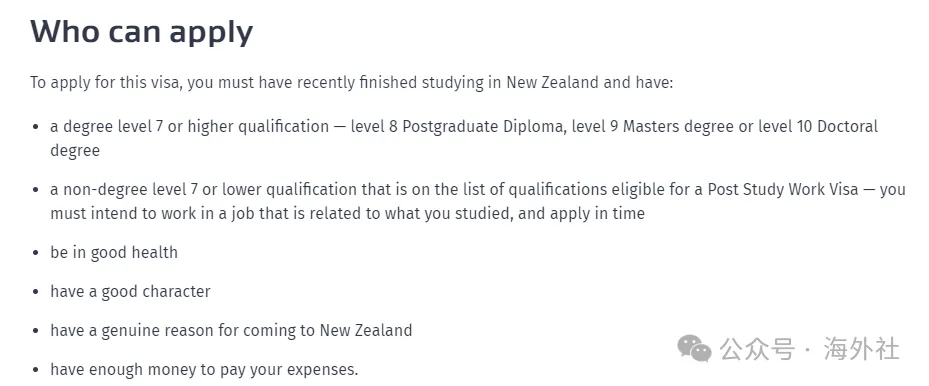Click the "level 8 Postgraduate Diploma" text
Viewport: 929px width, 386px height.
[x=457, y=127]
